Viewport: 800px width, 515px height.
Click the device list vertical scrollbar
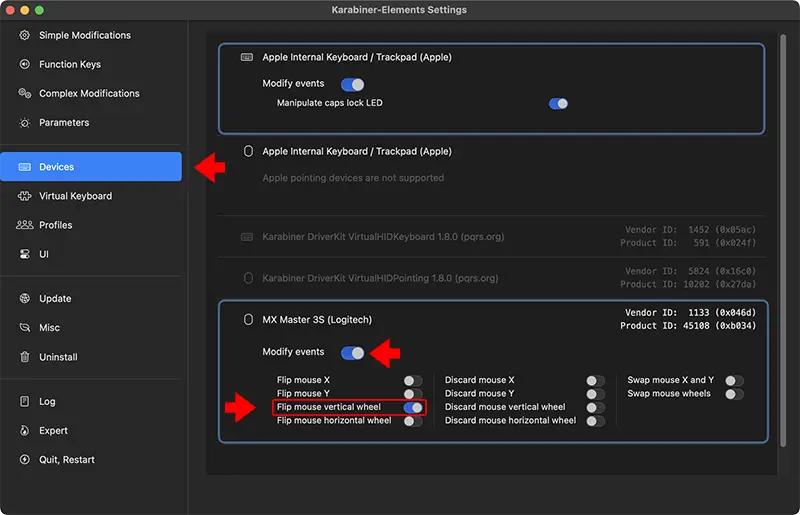783,241
